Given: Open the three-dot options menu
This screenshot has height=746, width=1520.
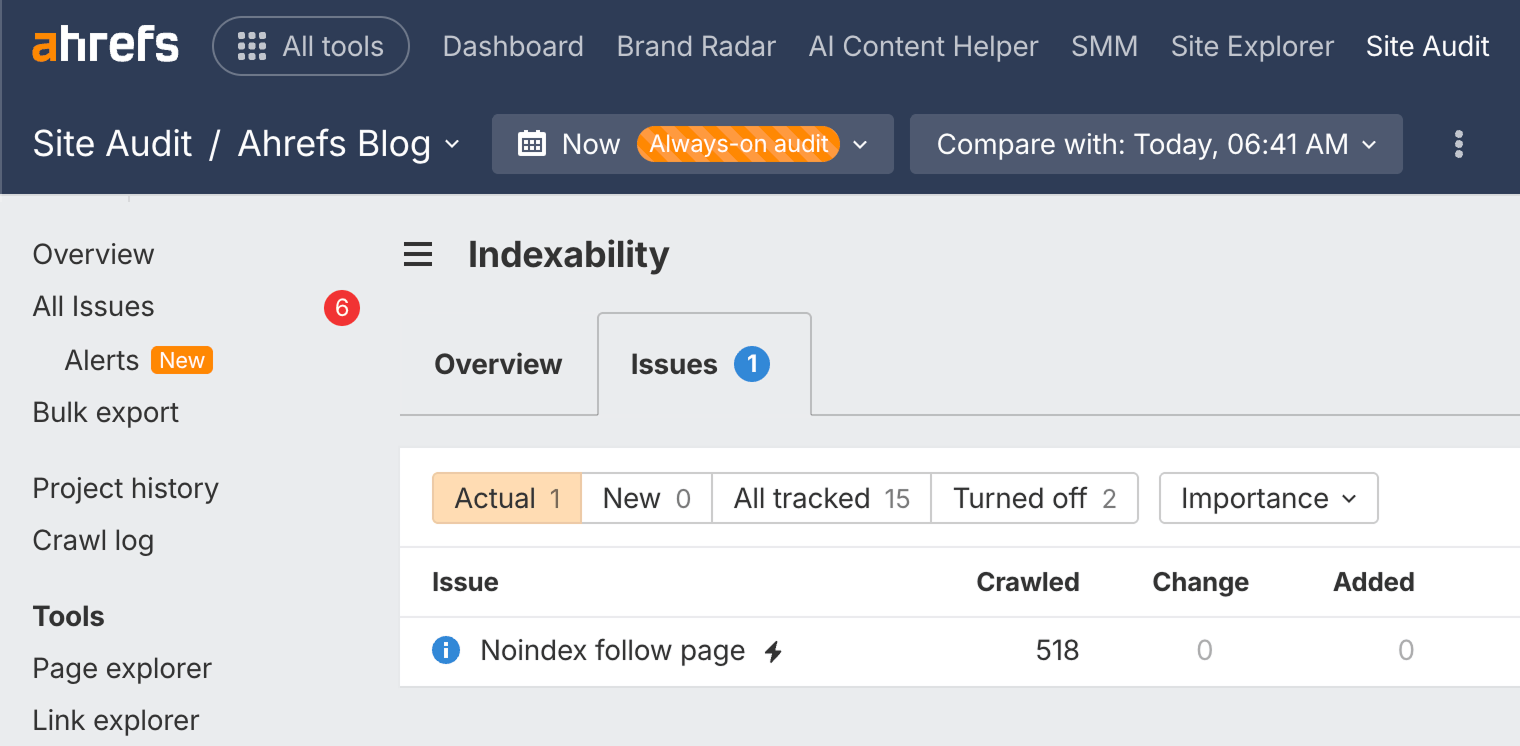Looking at the screenshot, I should pyautogui.click(x=1458, y=144).
